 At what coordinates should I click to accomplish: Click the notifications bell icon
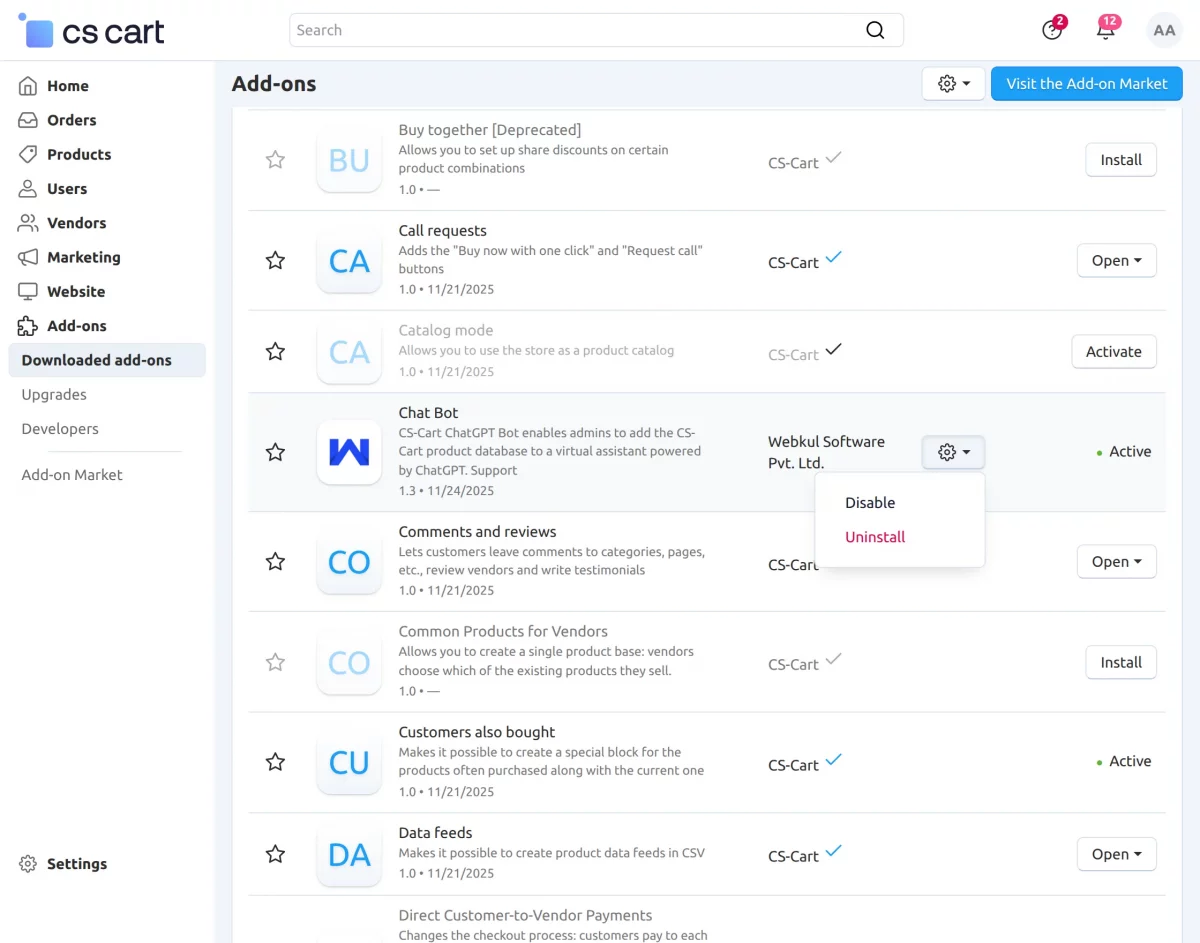(x=1105, y=30)
